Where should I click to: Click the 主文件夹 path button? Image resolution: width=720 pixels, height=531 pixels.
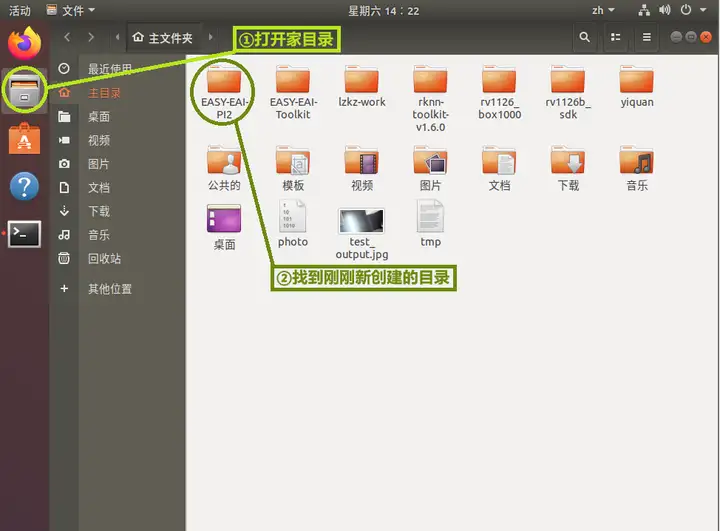[163, 37]
